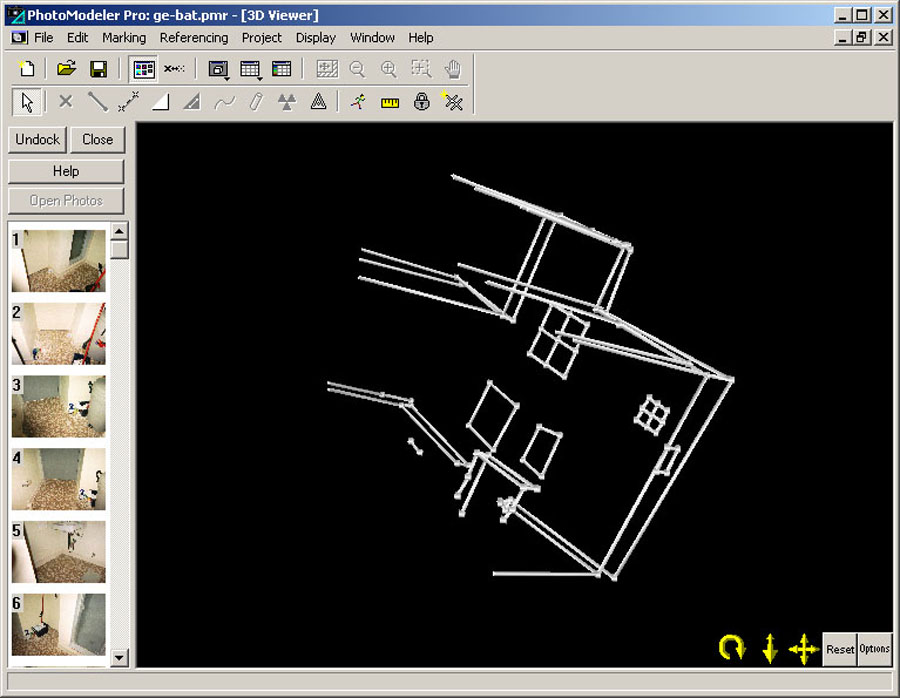This screenshot has height=698, width=900.
Task: Select the cylinder marking tool
Action: (x=256, y=102)
